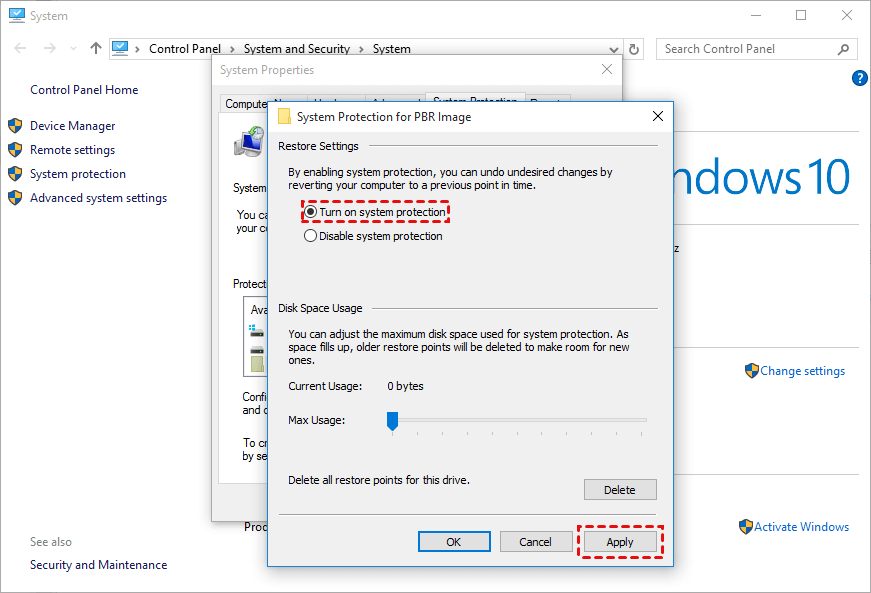Click the See also heading
The height and width of the screenshot is (593, 871).
tap(51, 542)
